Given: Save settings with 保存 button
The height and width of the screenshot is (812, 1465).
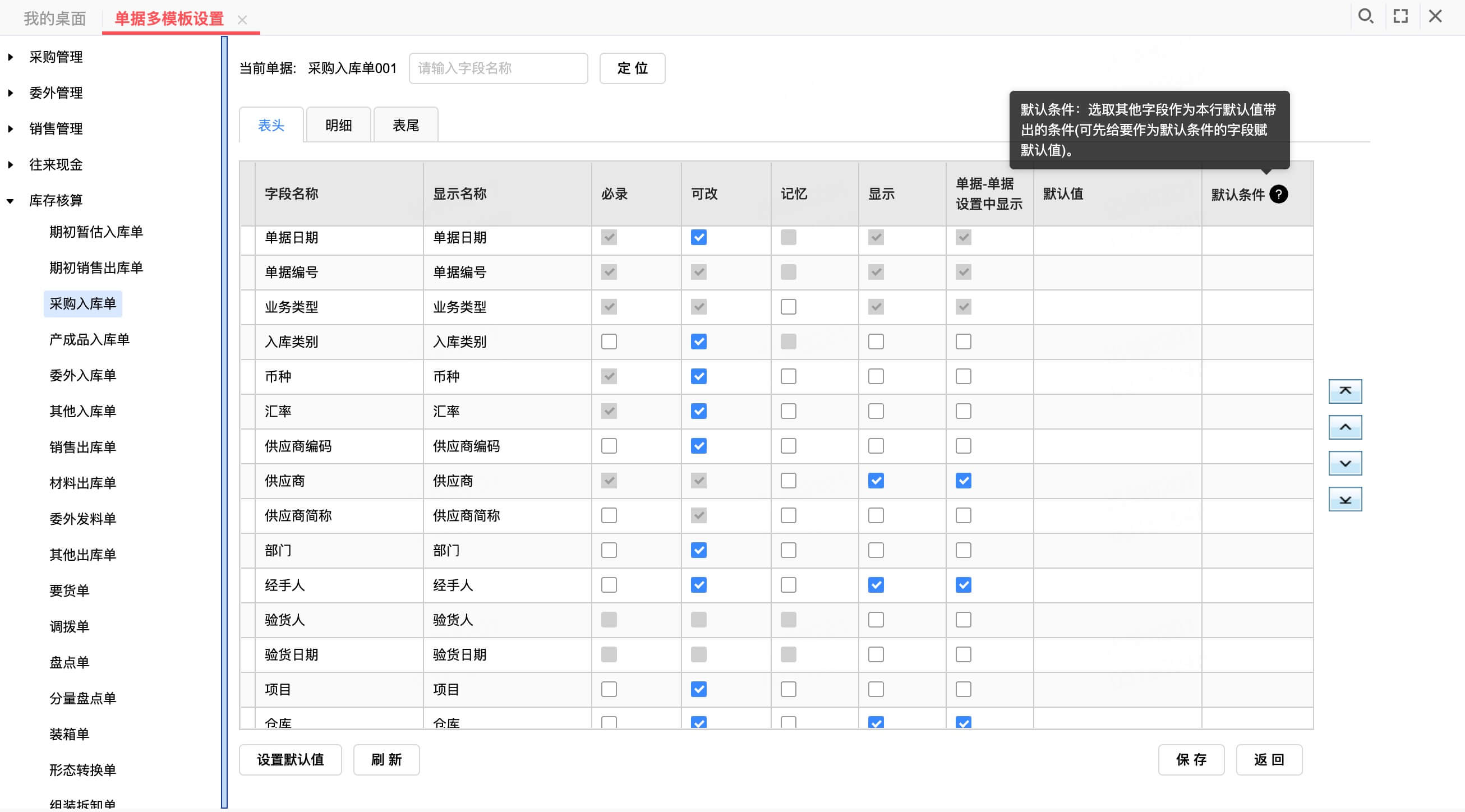Looking at the screenshot, I should (1191, 760).
